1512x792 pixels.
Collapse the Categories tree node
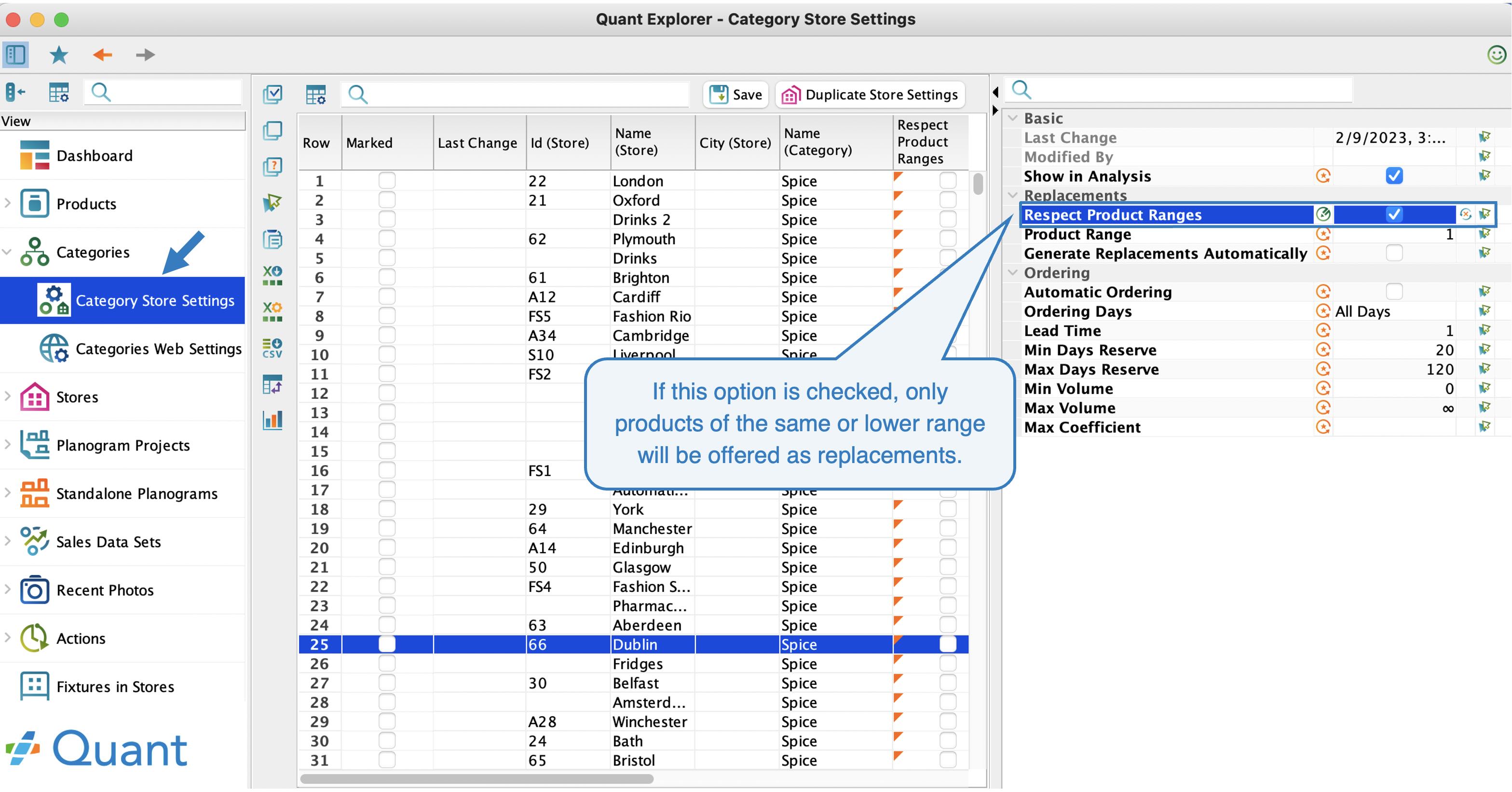[8, 252]
